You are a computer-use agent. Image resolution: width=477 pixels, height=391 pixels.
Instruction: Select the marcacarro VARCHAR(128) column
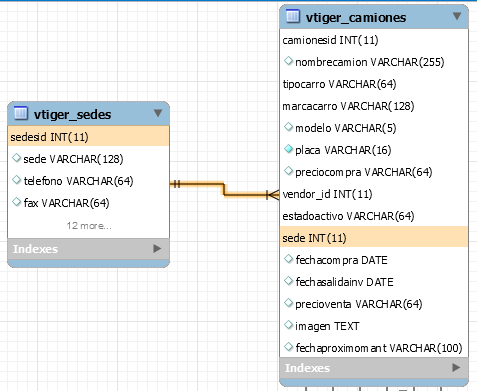point(374,106)
